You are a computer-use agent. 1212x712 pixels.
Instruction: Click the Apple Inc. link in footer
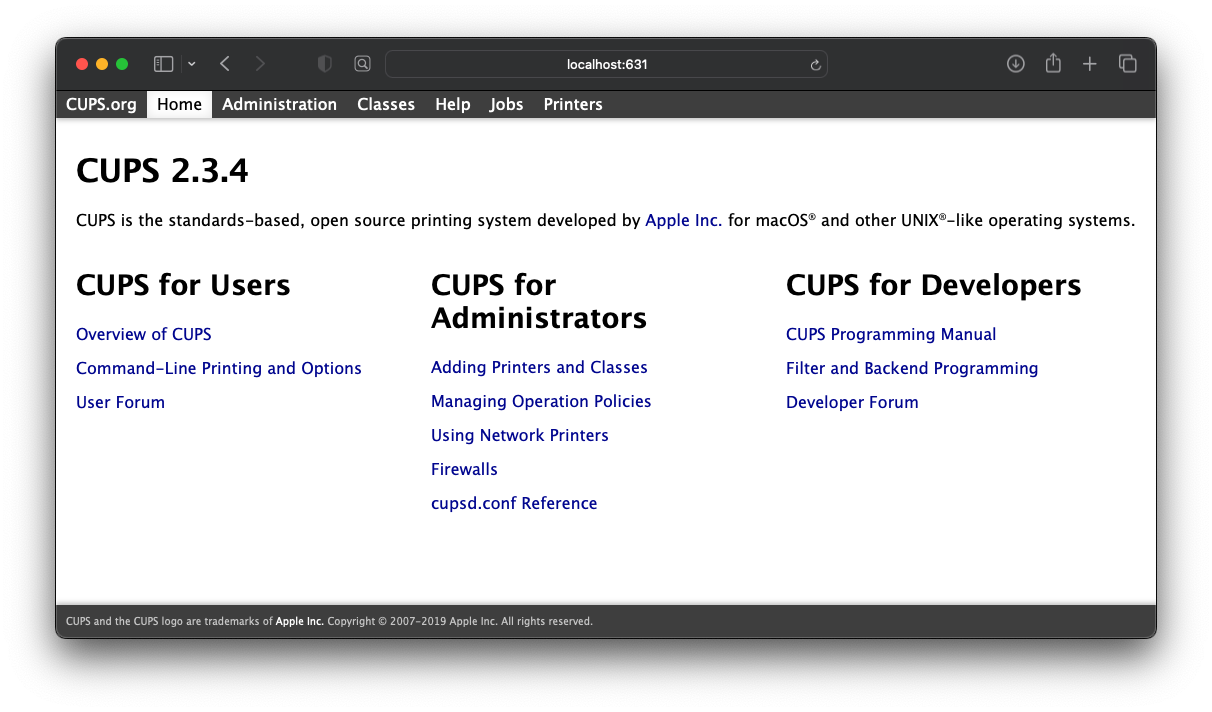pos(300,621)
